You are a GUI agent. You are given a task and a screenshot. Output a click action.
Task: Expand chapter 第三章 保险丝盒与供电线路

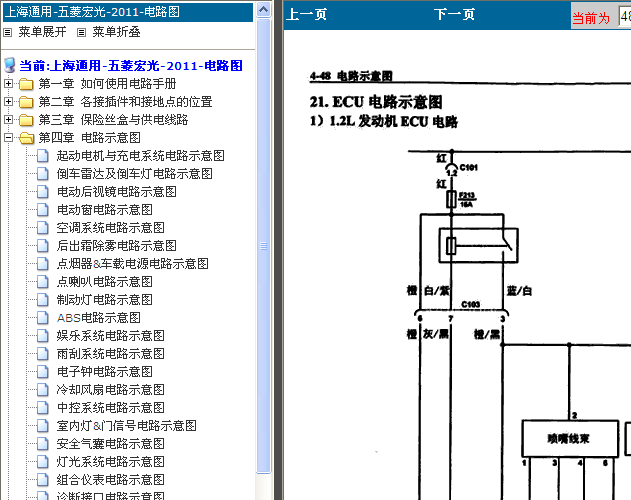[8, 120]
